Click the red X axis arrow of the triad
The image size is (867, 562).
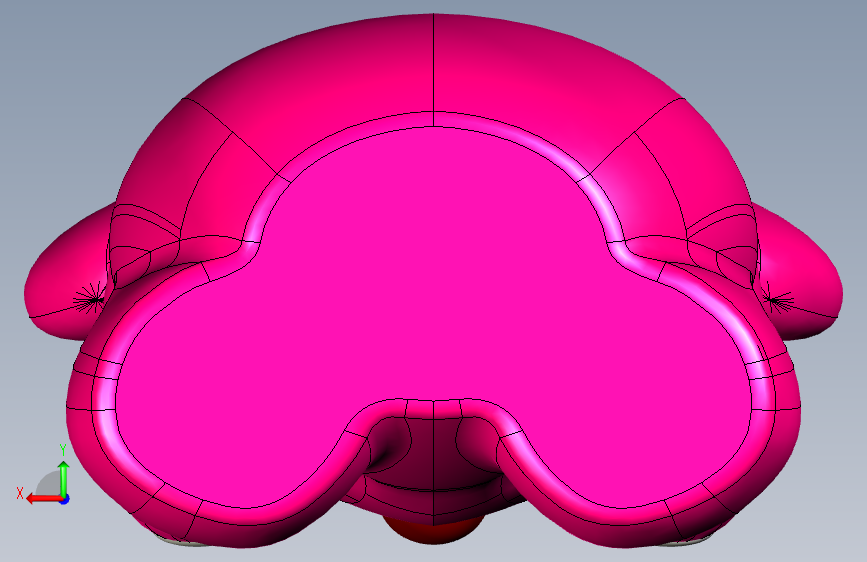[x=44, y=499]
